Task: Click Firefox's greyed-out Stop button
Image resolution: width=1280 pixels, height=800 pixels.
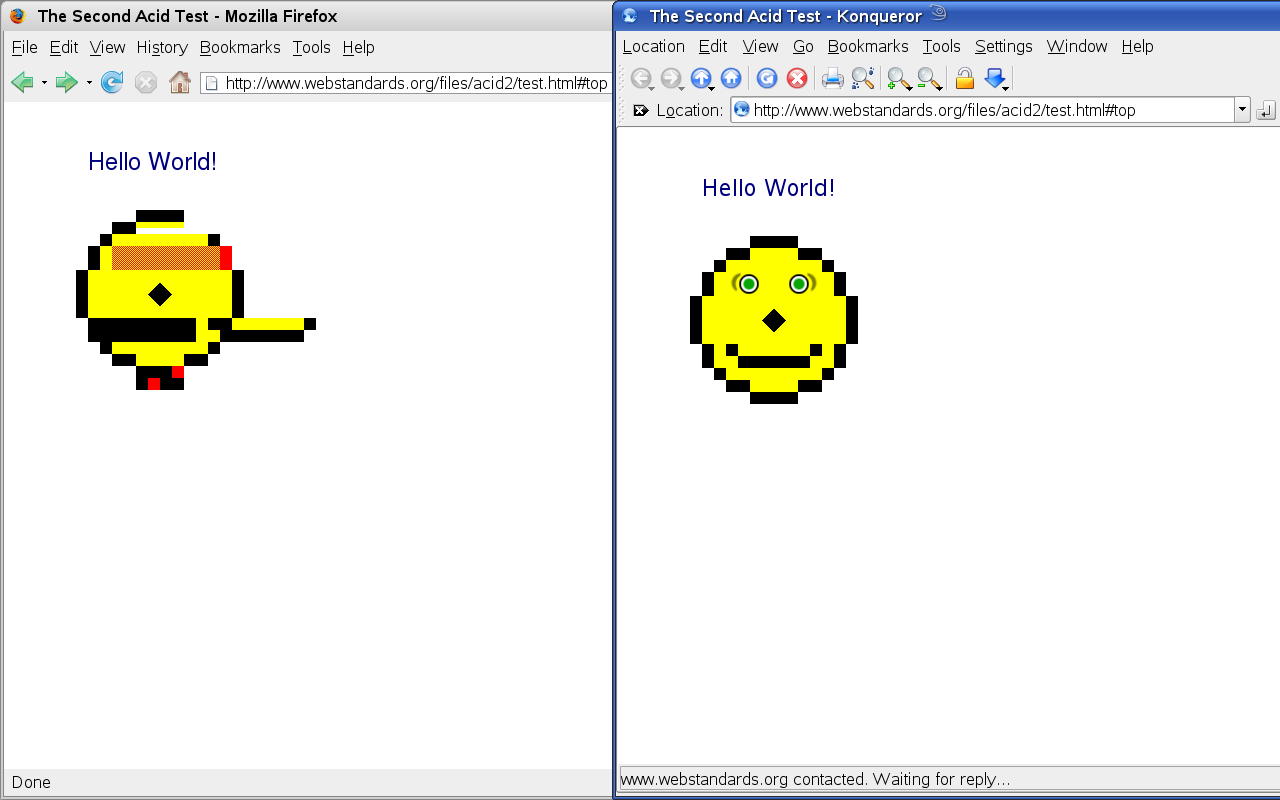Action: [x=146, y=82]
